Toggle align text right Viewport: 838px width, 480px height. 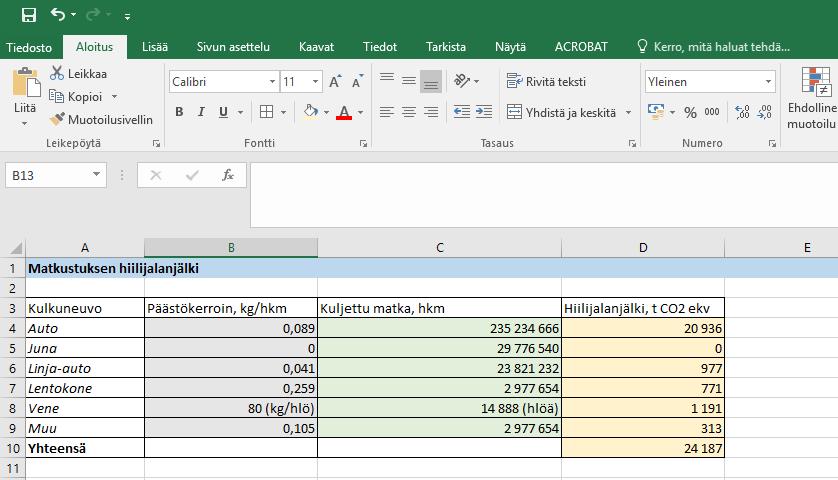pyautogui.click(x=431, y=112)
